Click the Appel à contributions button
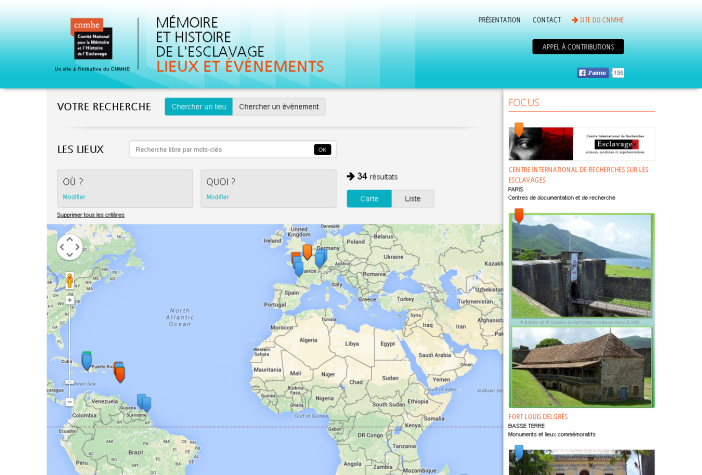The image size is (702, 475). point(578,47)
